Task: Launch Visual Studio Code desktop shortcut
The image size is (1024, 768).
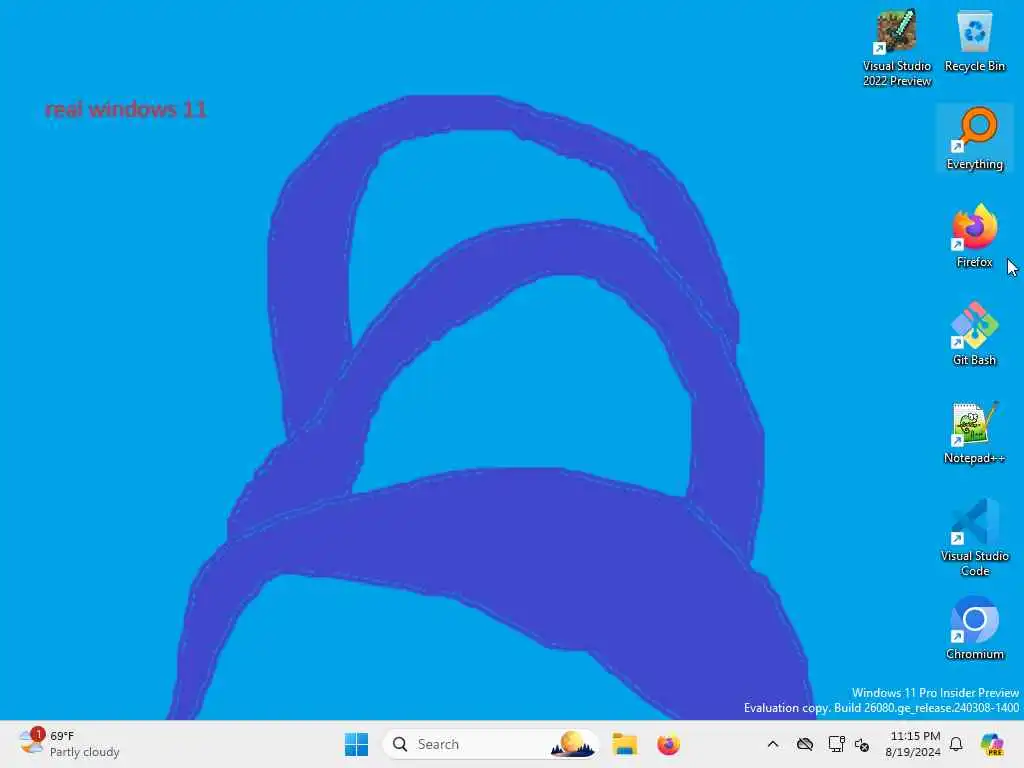Action: (974, 537)
